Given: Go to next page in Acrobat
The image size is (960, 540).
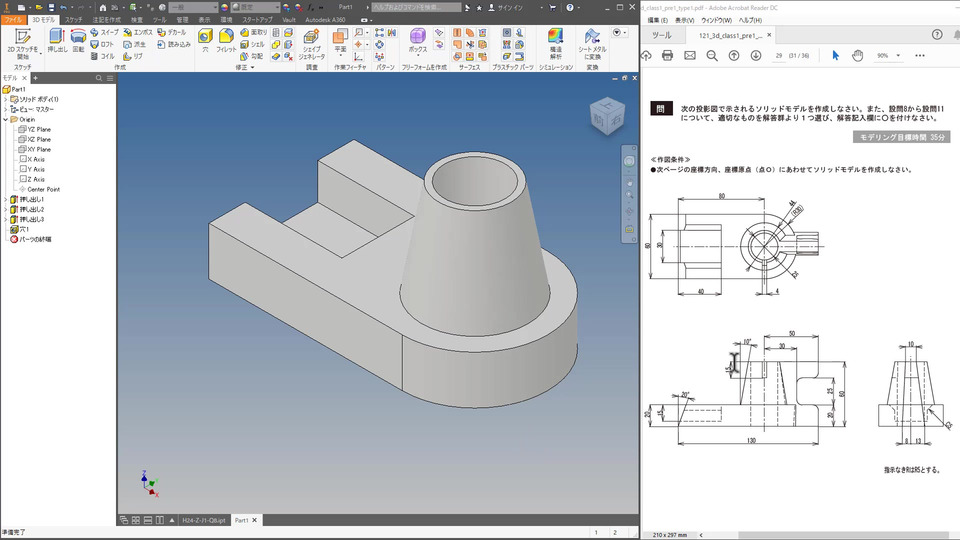Looking at the screenshot, I should tap(756, 56).
